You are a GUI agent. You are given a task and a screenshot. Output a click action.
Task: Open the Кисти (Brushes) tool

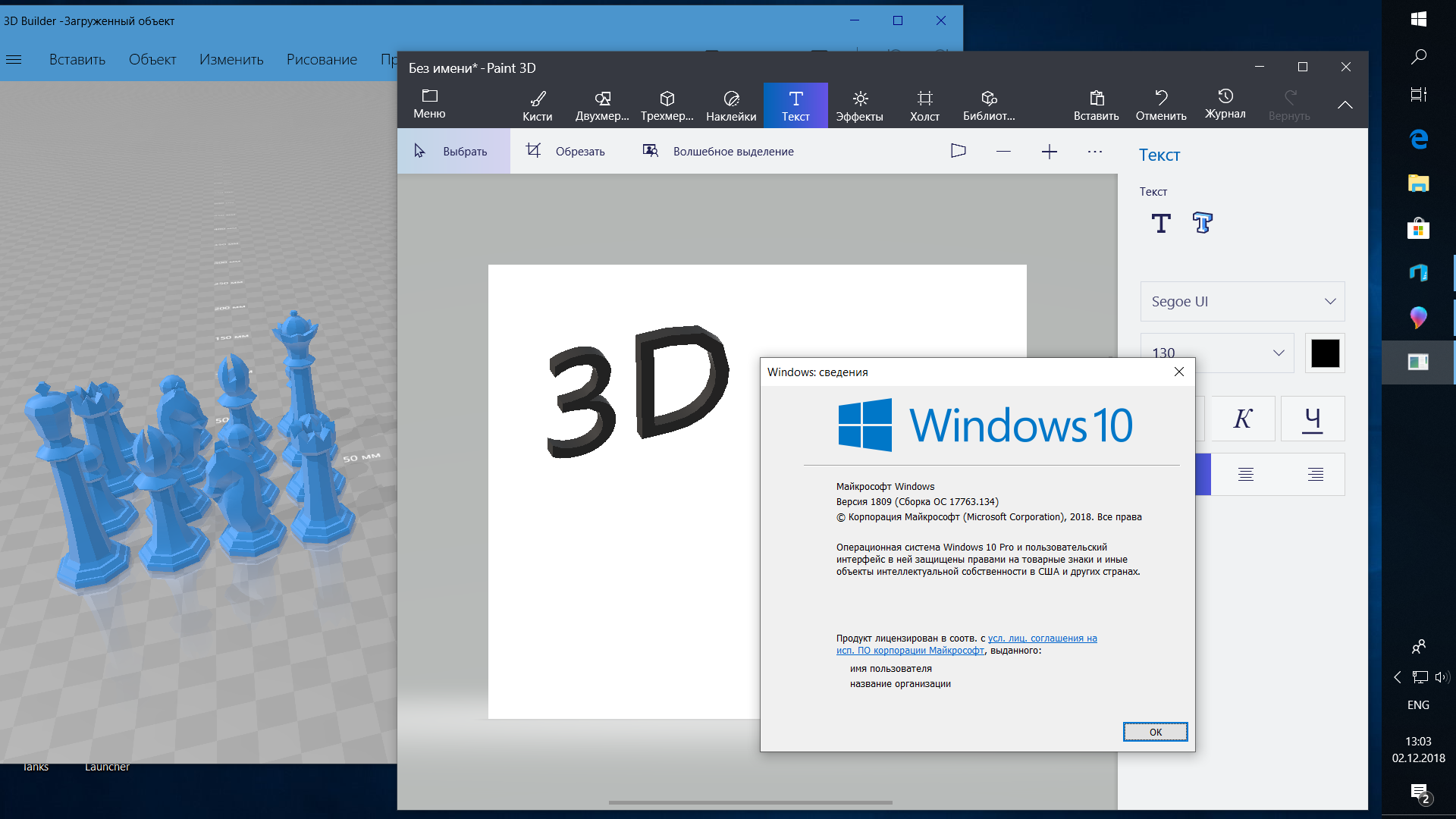(537, 105)
